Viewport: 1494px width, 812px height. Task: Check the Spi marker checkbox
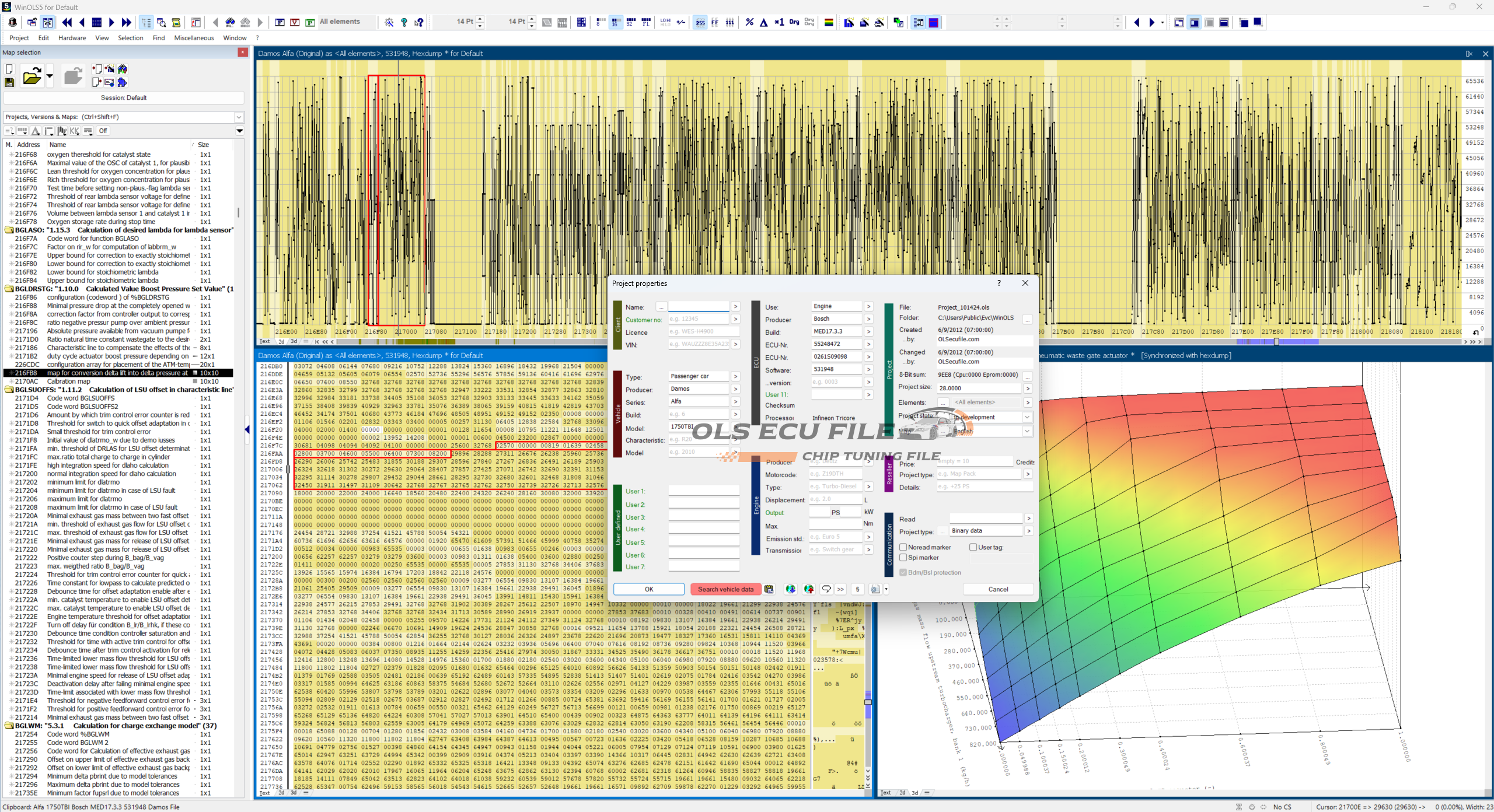pyautogui.click(x=903, y=558)
